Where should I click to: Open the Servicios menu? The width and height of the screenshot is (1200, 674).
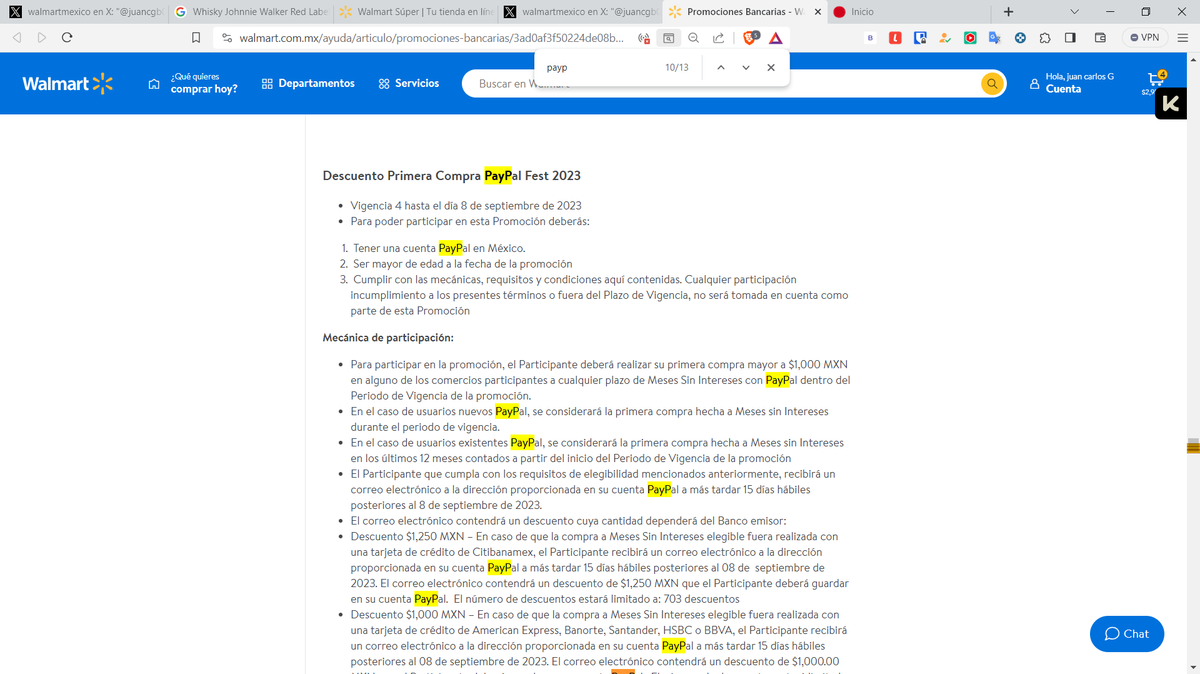coord(409,84)
